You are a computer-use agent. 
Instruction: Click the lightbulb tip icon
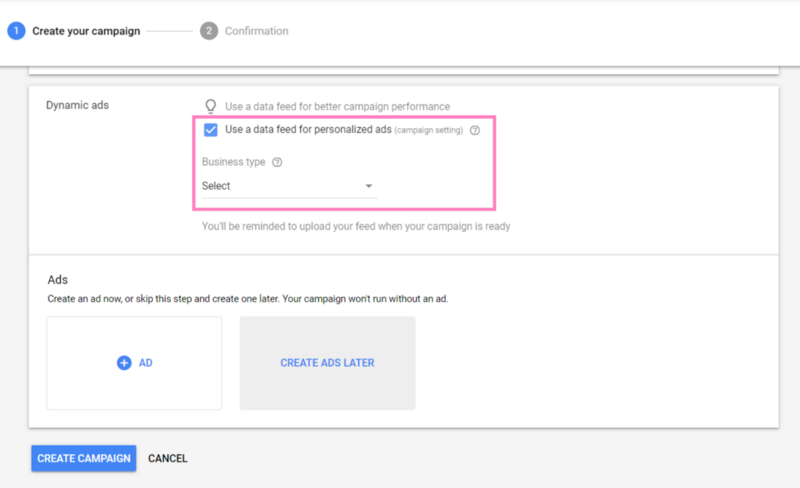(210, 106)
